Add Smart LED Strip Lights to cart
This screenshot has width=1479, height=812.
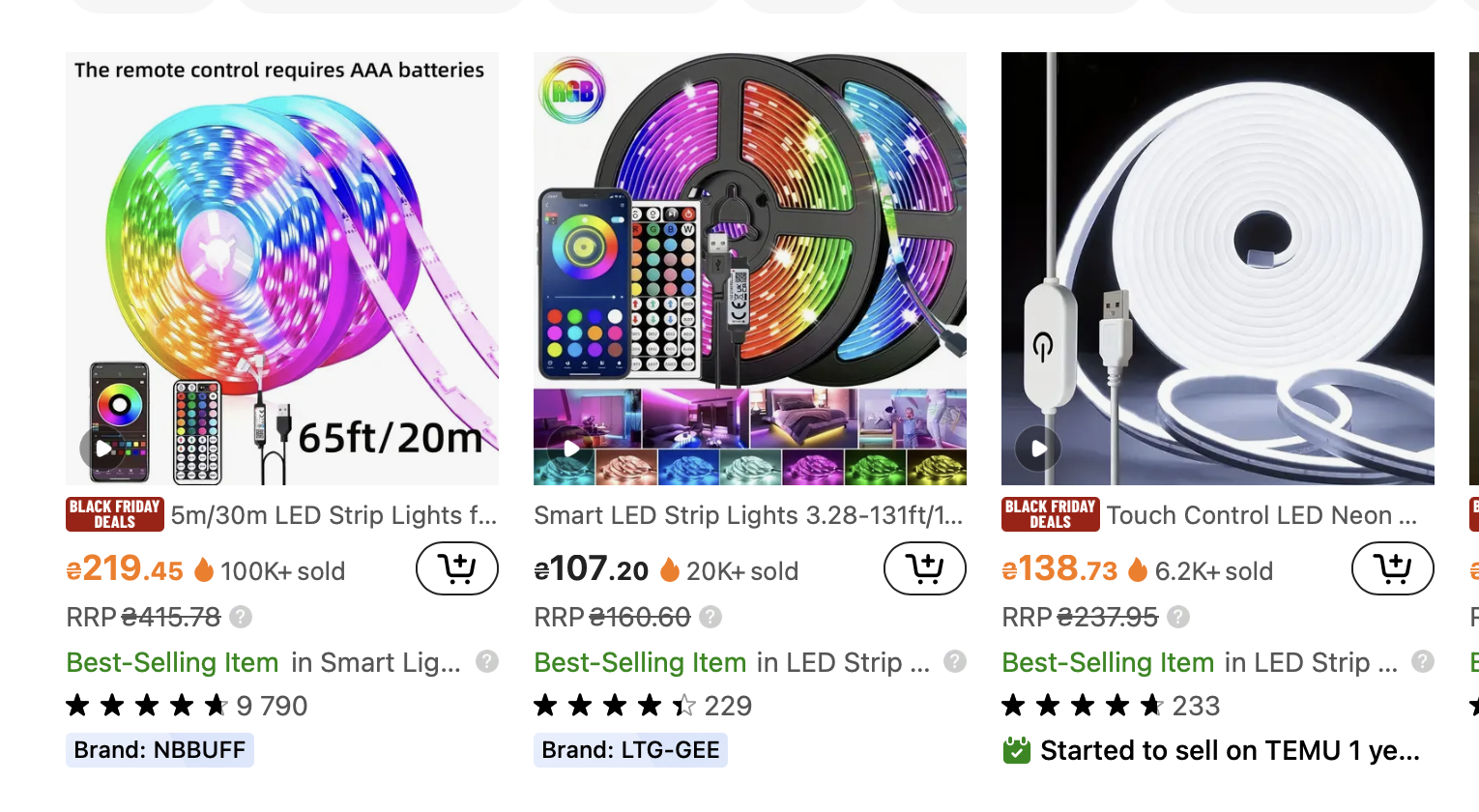pos(924,568)
